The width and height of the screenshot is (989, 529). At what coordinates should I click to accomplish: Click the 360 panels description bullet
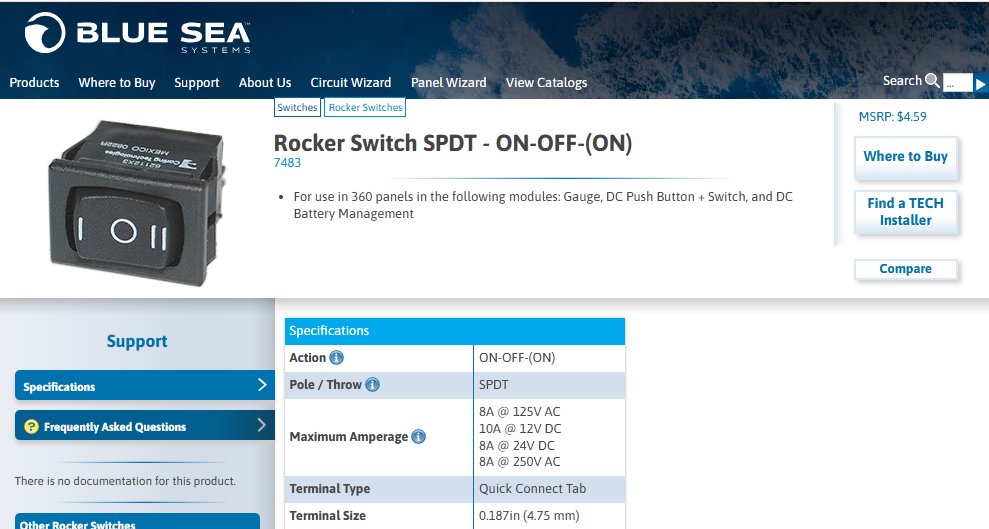(542, 205)
